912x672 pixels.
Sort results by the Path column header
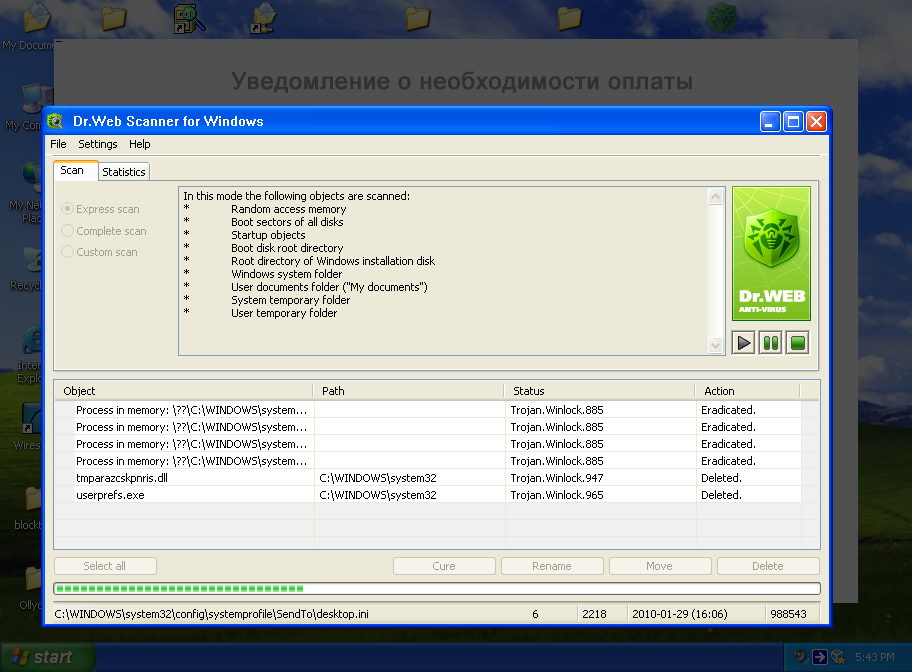point(408,391)
